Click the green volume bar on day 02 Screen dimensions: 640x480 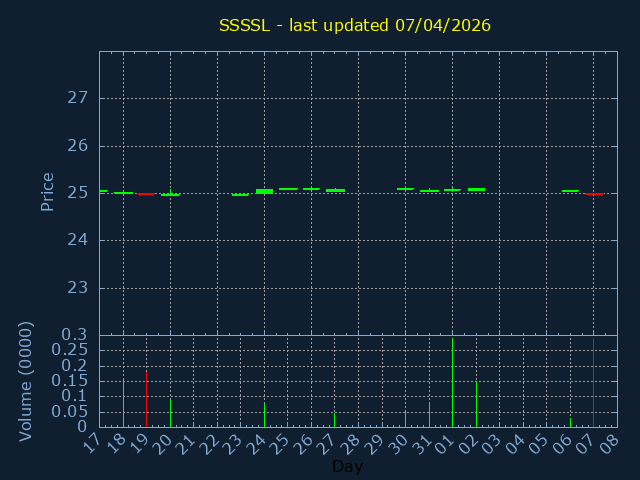click(x=476, y=404)
